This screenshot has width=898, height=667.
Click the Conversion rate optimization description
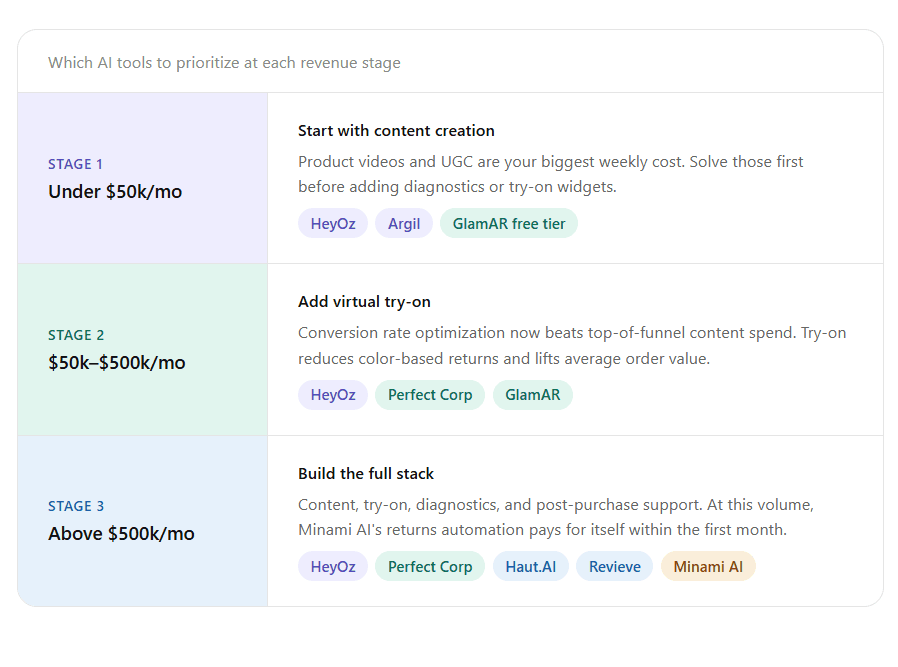pos(572,346)
